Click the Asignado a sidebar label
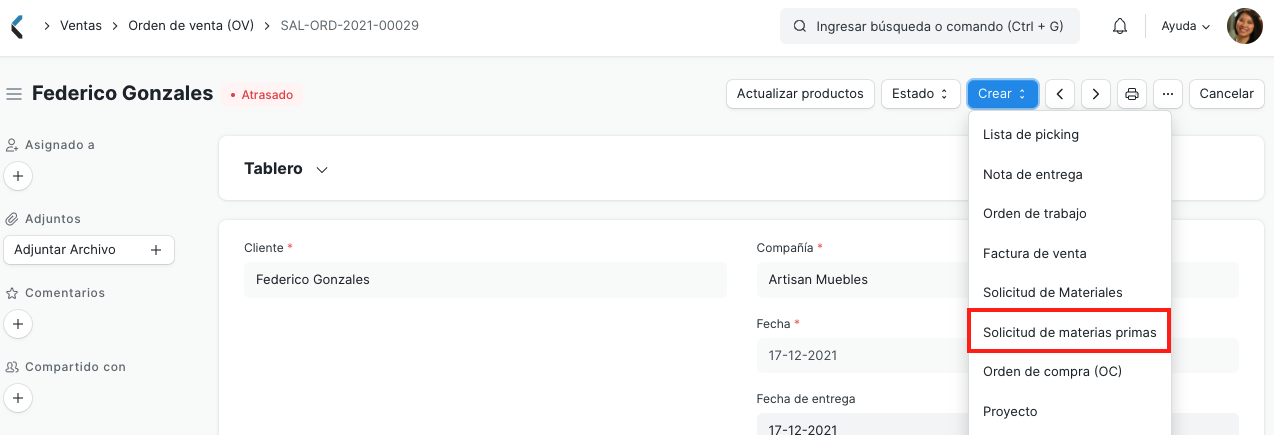 pos(60,145)
